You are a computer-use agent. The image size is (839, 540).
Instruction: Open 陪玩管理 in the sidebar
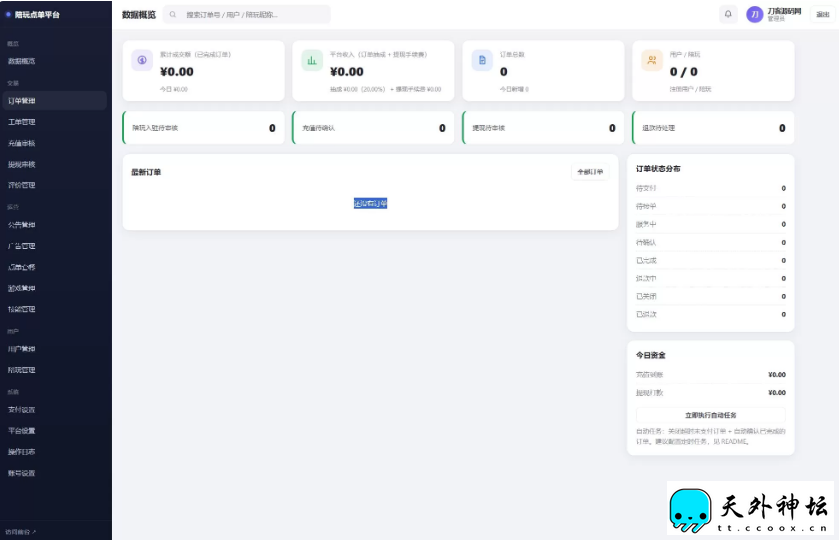click(54, 370)
